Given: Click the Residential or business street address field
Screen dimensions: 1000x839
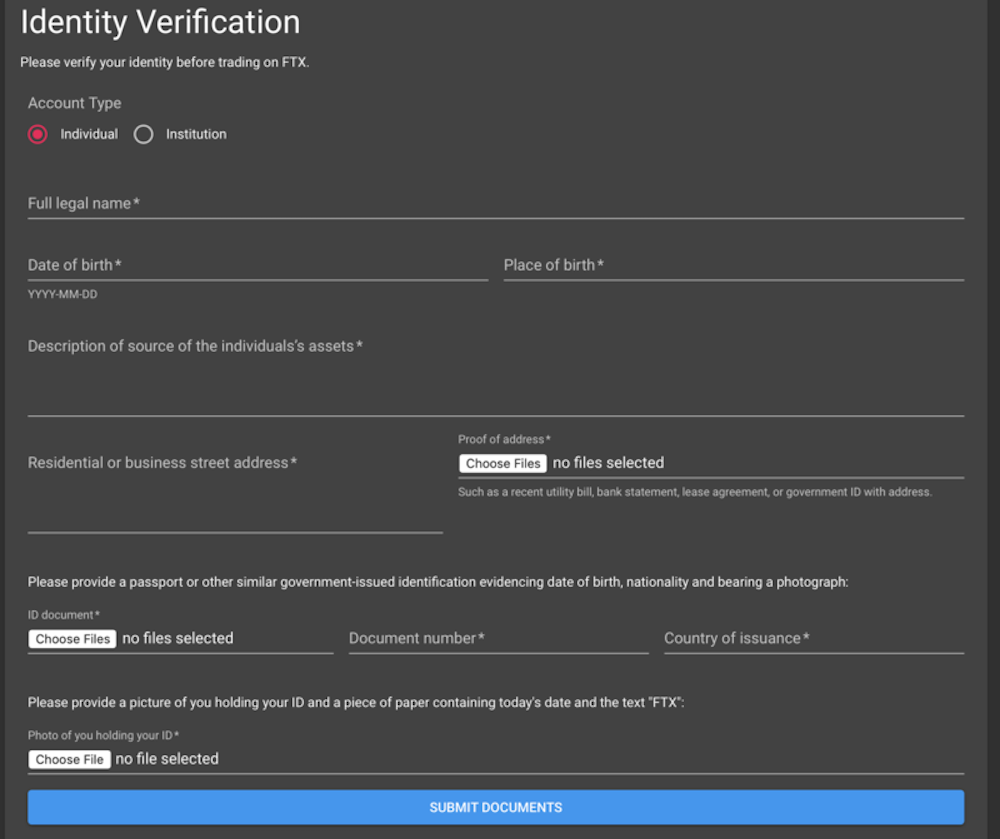Looking at the screenshot, I should [x=235, y=491].
